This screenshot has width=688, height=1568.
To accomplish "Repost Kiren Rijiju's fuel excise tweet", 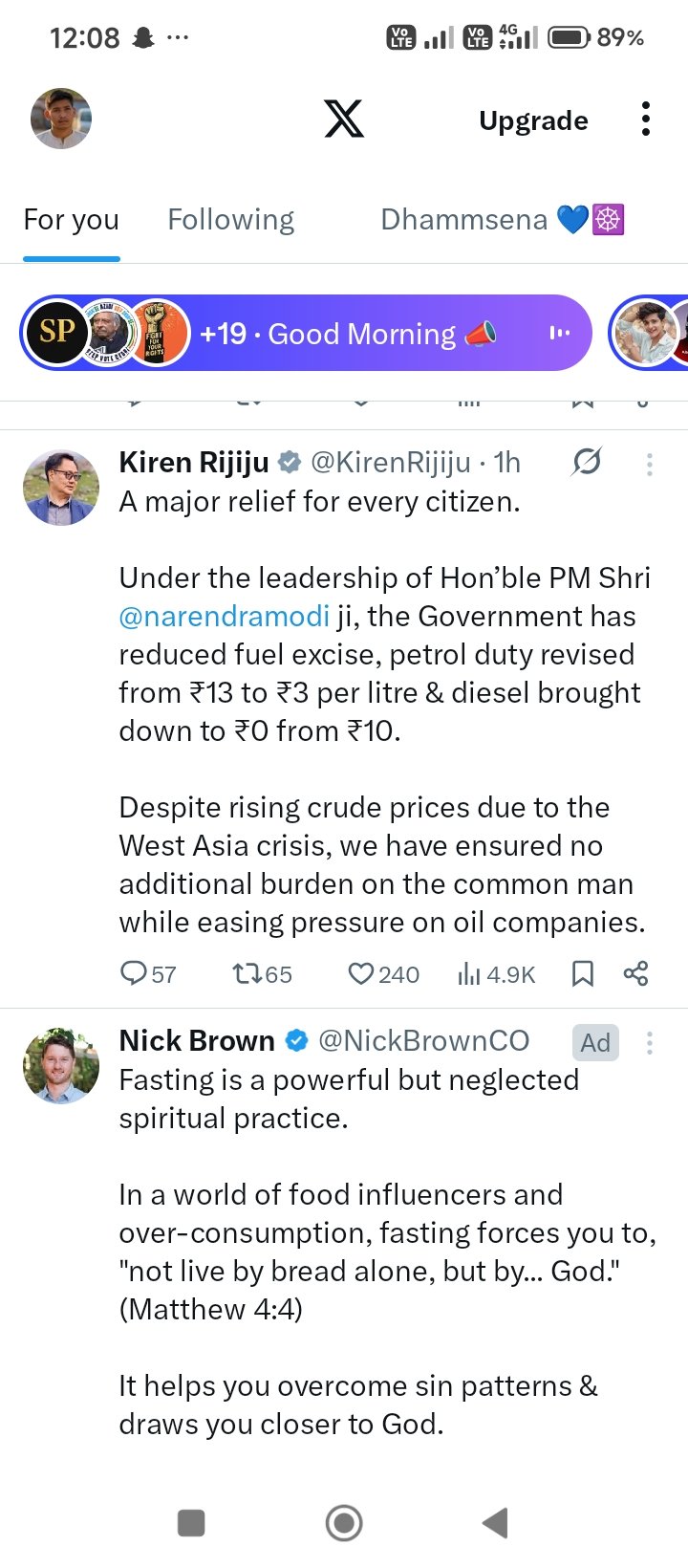I will tap(247, 973).
